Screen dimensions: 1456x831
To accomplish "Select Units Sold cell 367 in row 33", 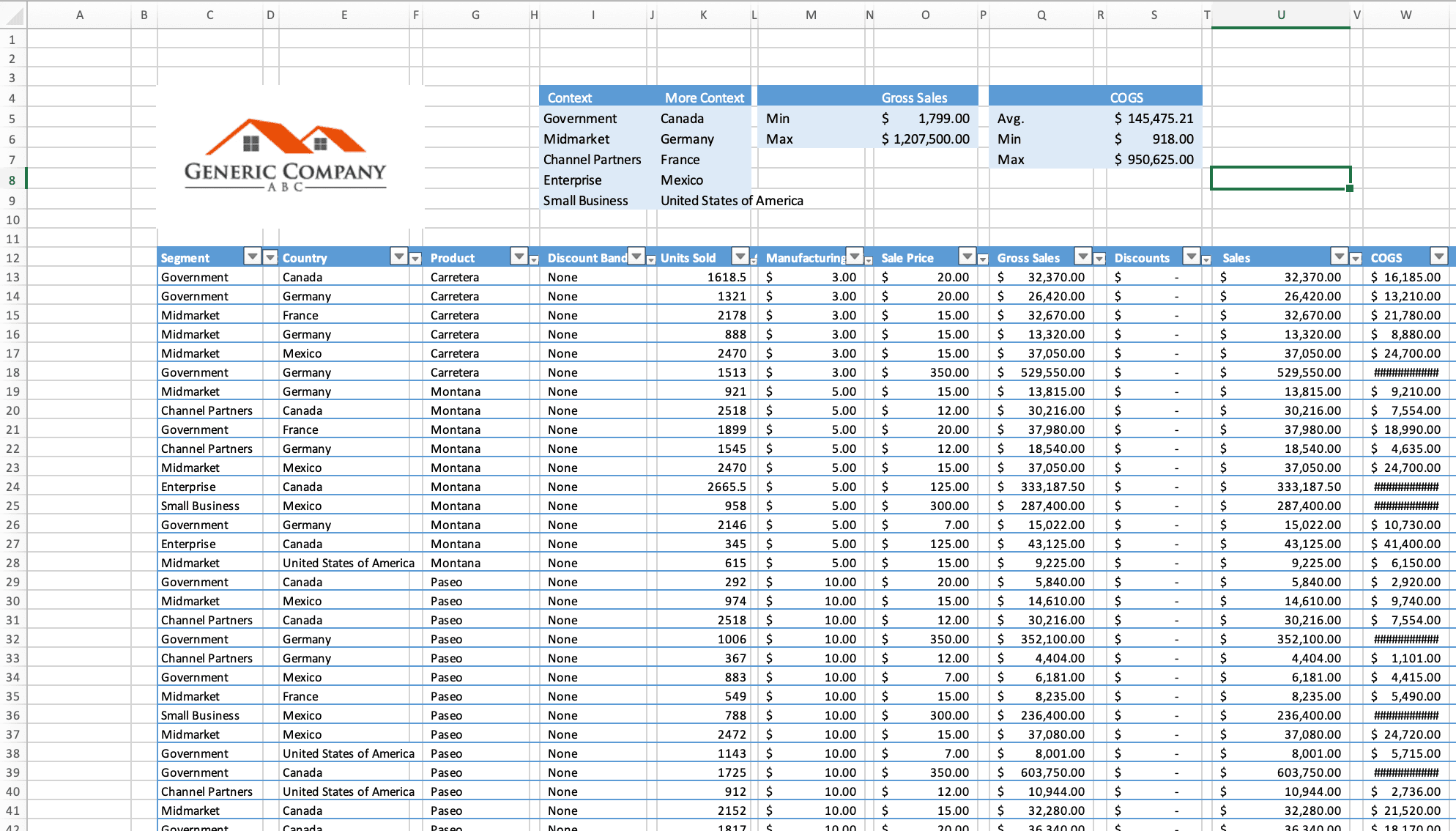I will (704, 658).
